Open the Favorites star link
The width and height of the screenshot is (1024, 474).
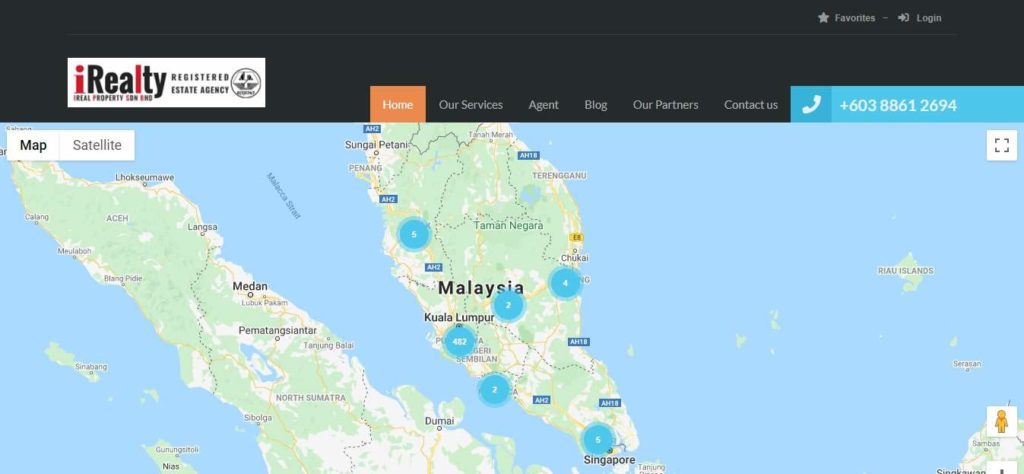click(x=846, y=18)
